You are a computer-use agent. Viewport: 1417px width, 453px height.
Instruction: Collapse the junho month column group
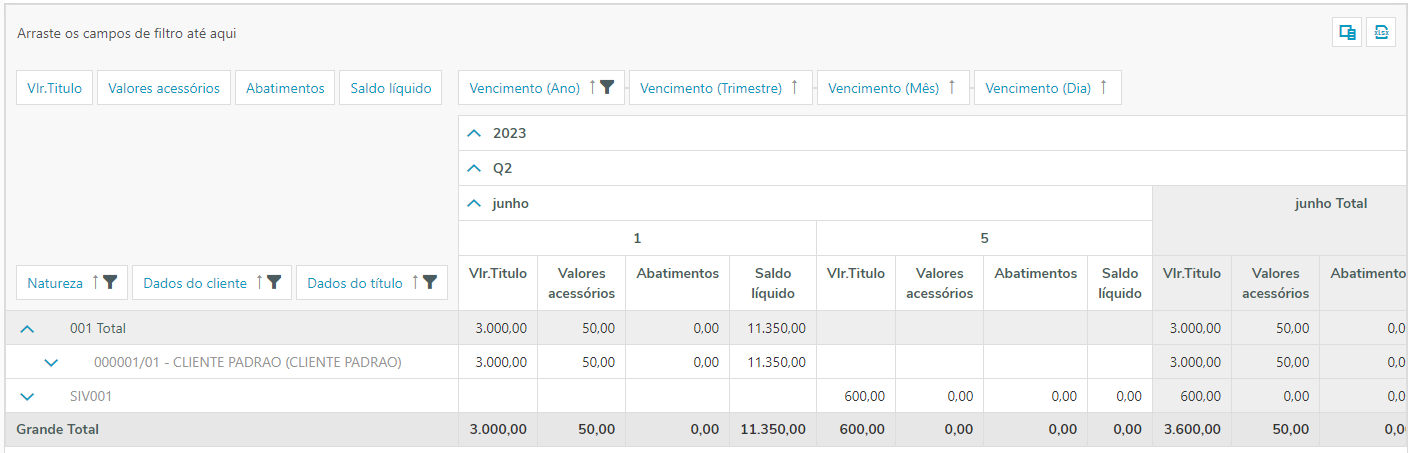point(474,204)
